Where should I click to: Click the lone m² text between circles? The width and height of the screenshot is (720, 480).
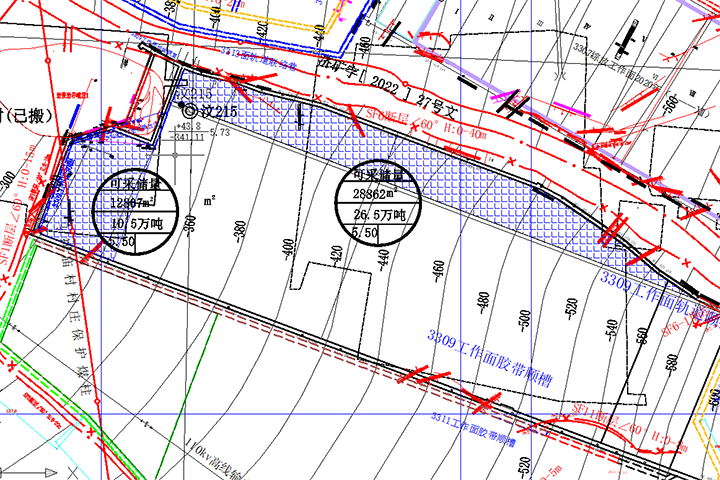click(210, 201)
